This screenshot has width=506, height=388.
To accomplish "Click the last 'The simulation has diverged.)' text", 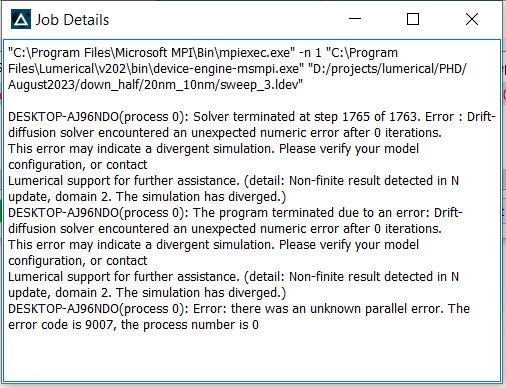I will [x=201, y=293].
